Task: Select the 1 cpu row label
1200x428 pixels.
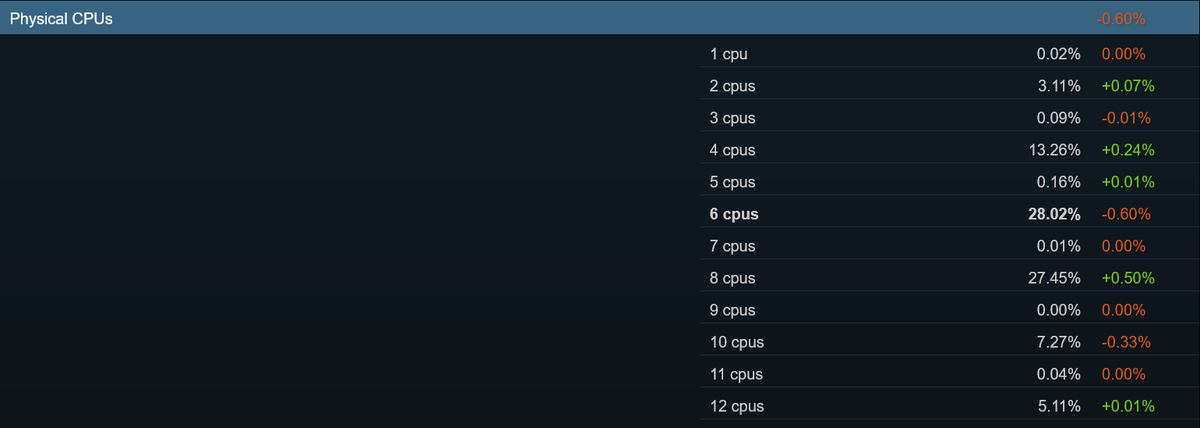Action: (728, 54)
